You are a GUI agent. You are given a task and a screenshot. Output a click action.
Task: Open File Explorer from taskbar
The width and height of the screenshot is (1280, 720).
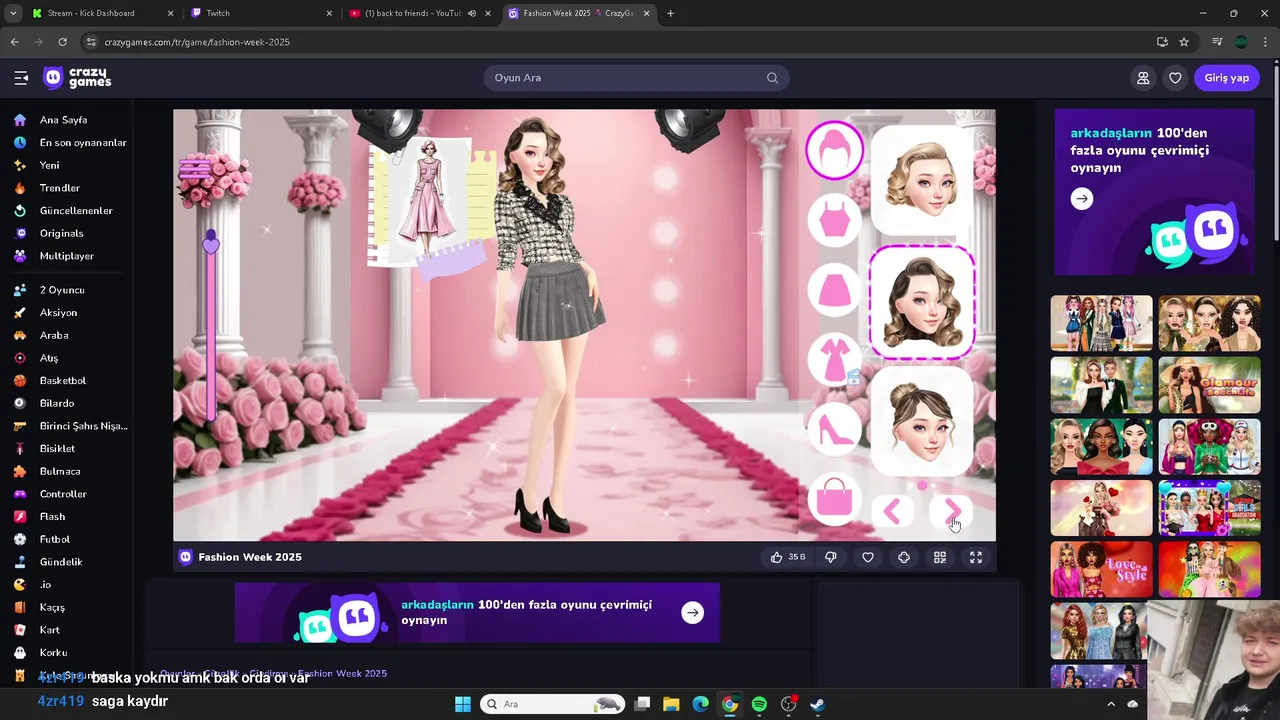pos(671,704)
